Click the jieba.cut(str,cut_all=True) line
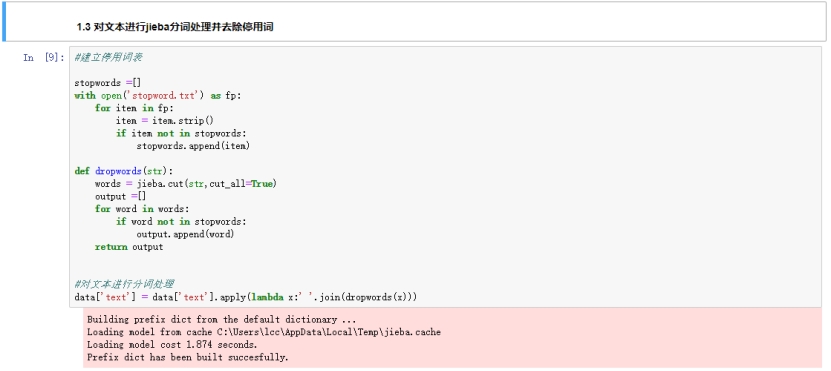The image size is (831, 371). point(186,184)
